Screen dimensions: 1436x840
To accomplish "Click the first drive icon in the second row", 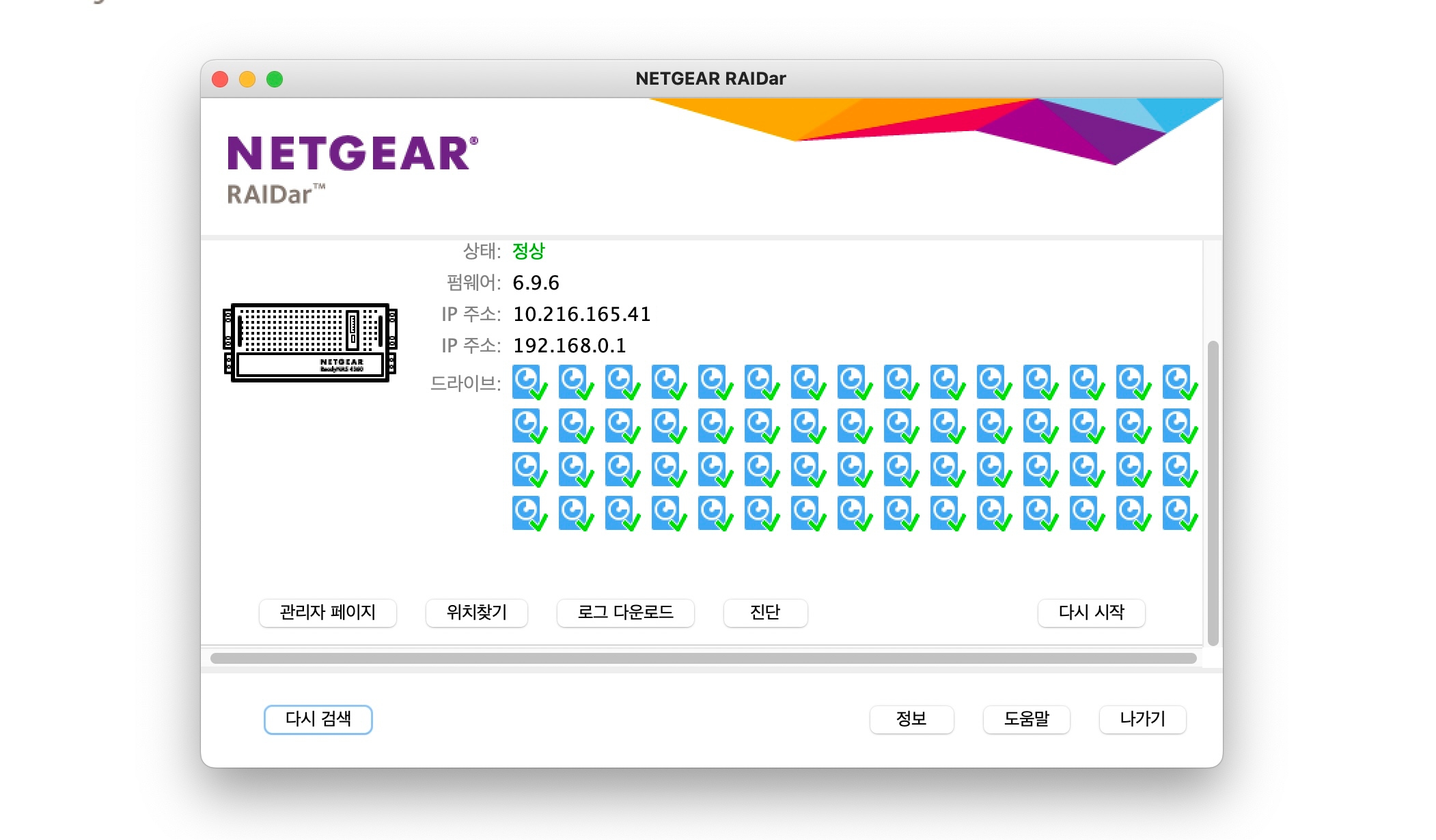I will pyautogui.click(x=529, y=426).
